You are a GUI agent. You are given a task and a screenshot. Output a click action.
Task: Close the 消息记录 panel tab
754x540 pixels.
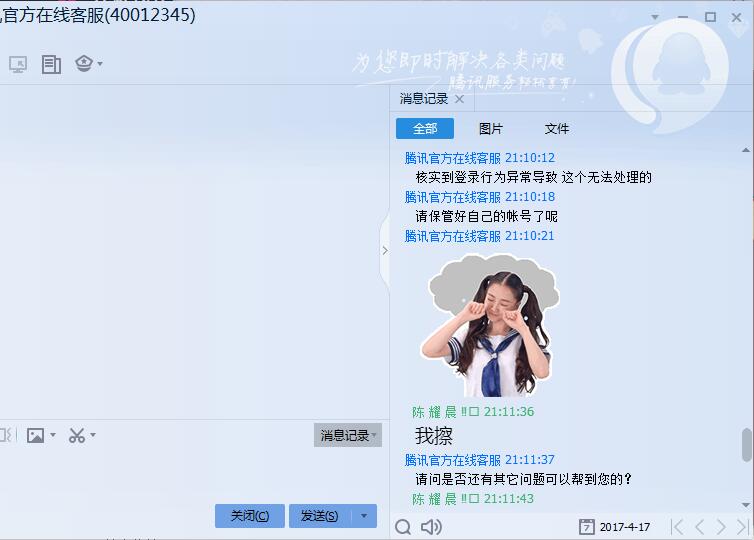point(459,99)
